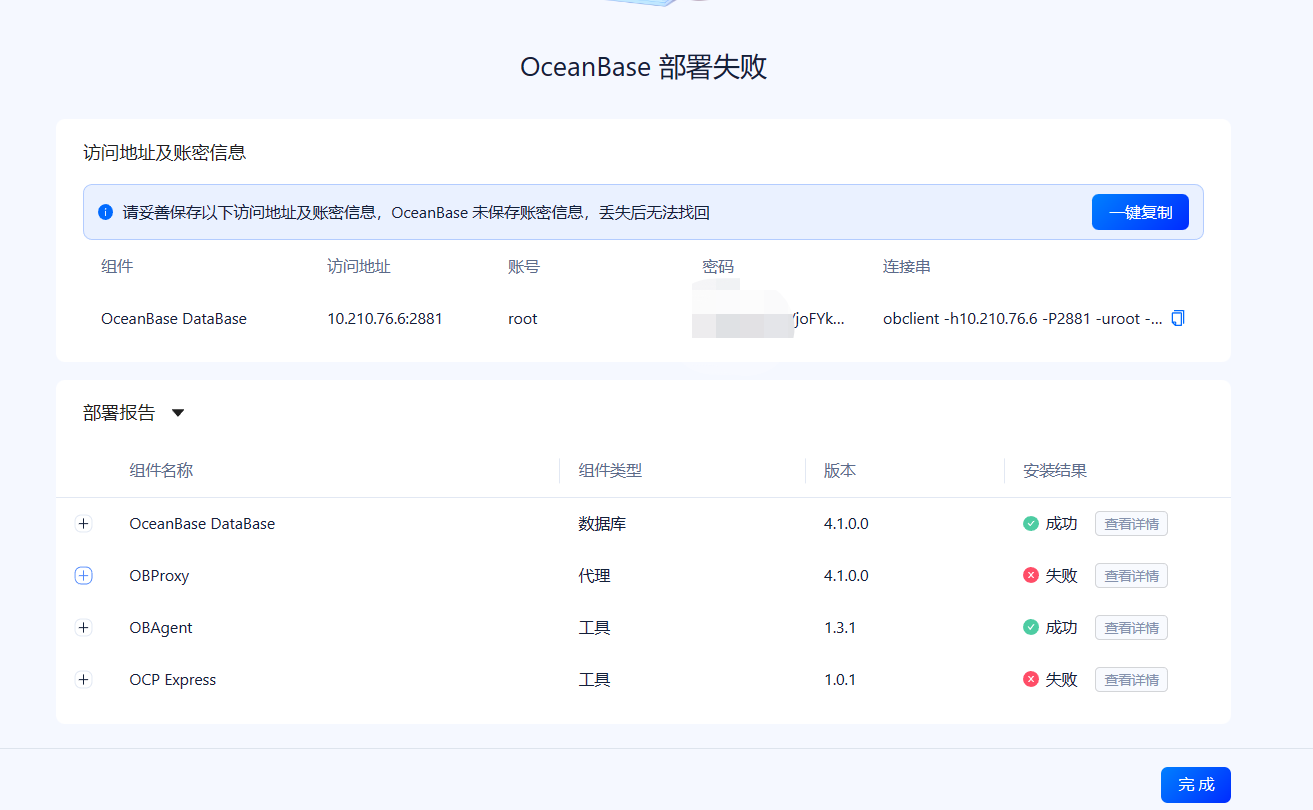Click the 失败 status text for OBProxy

click(1062, 576)
